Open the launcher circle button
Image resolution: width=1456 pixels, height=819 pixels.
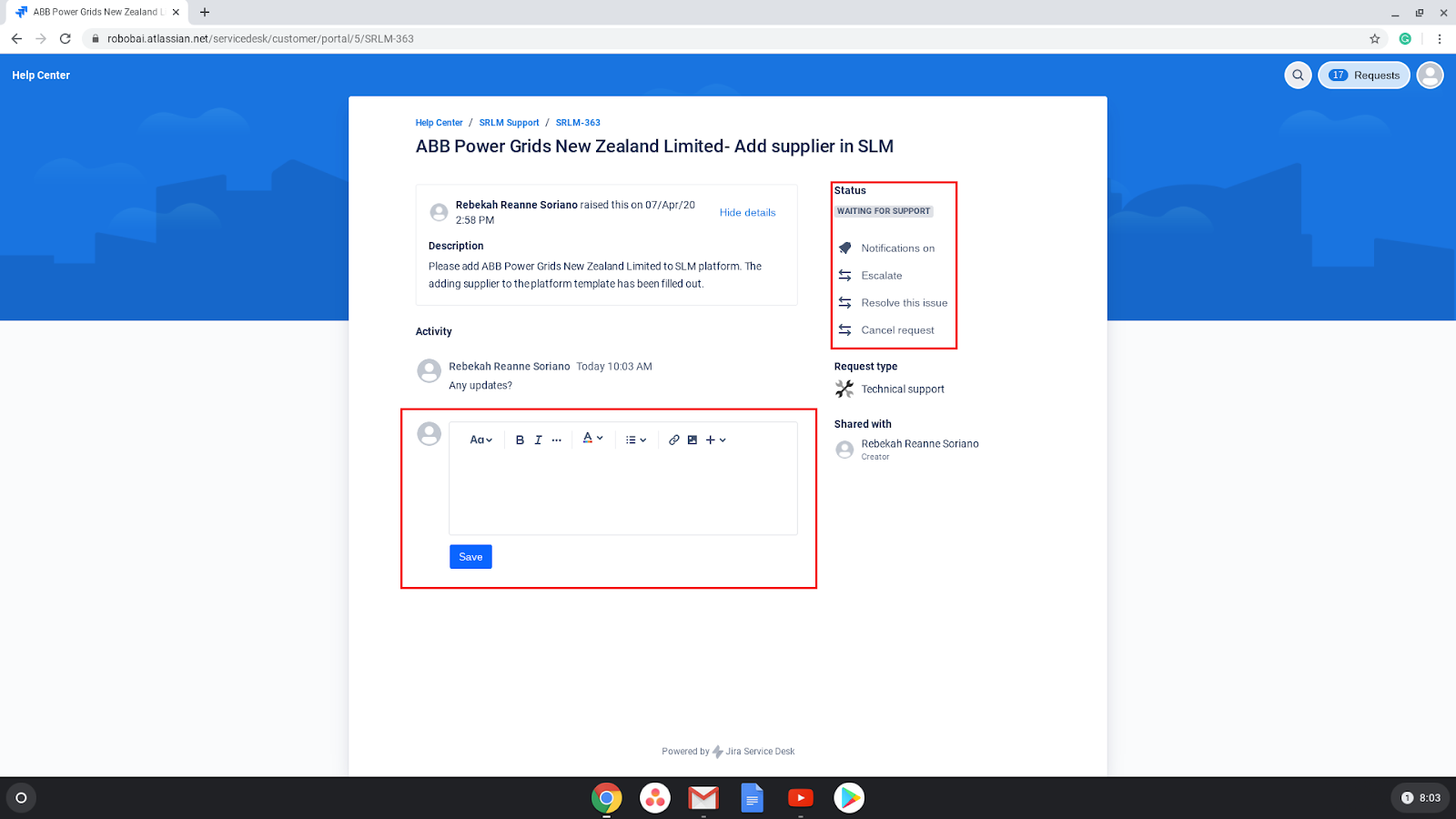click(x=21, y=798)
